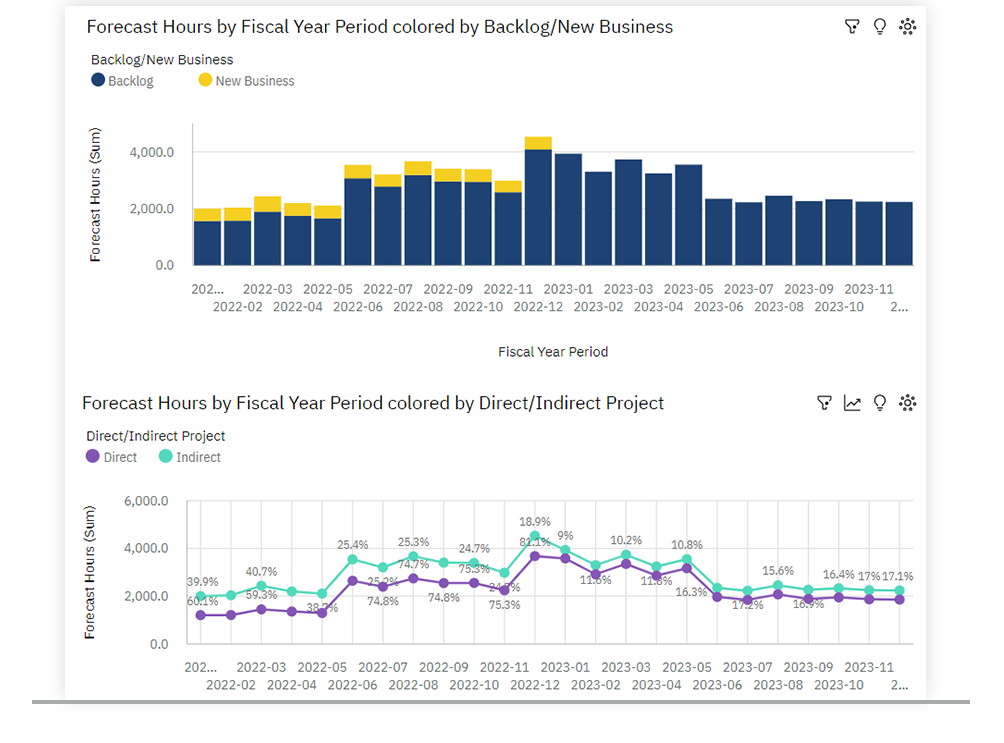Image resolution: width=1004 pixels, height=743 pixels.
Task: Click Direct data point labeled 81.1%
Action: coord(535,556)
